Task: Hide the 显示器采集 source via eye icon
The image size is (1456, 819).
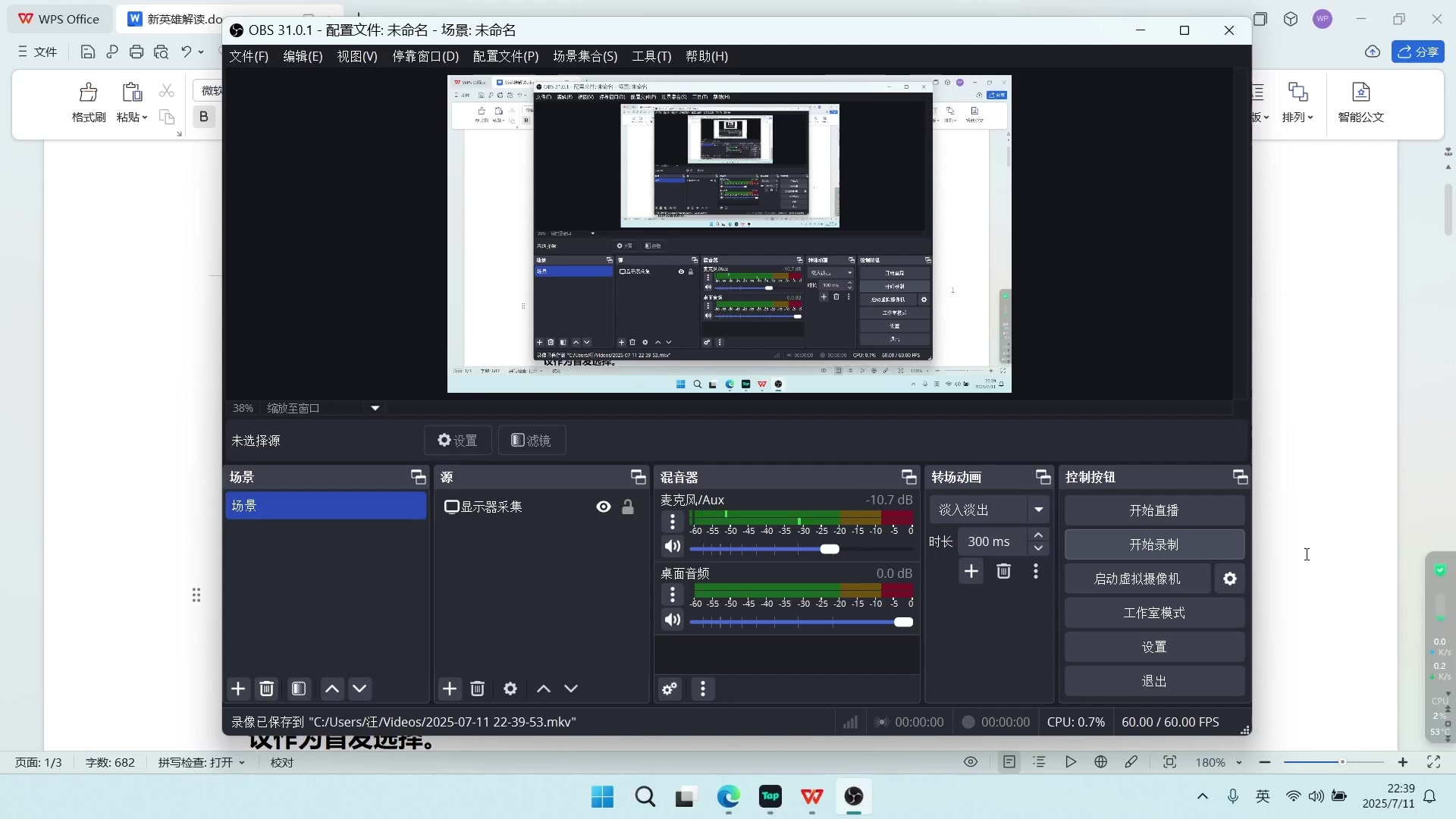Action: (x=604, y=507)
